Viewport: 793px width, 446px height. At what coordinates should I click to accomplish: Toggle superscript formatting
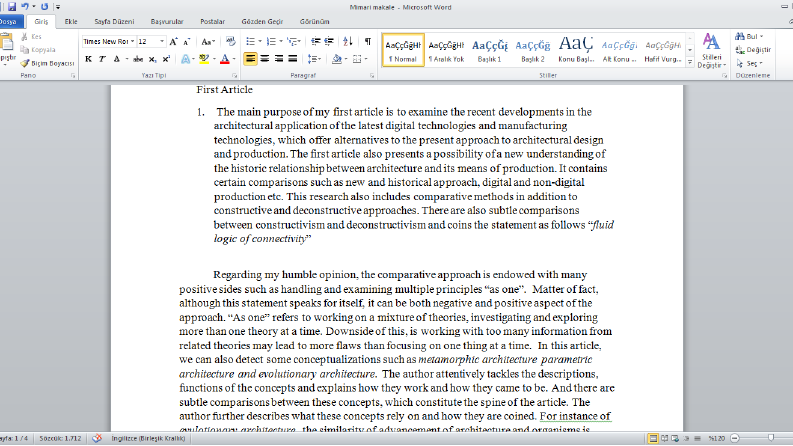[x=166, y=59]
